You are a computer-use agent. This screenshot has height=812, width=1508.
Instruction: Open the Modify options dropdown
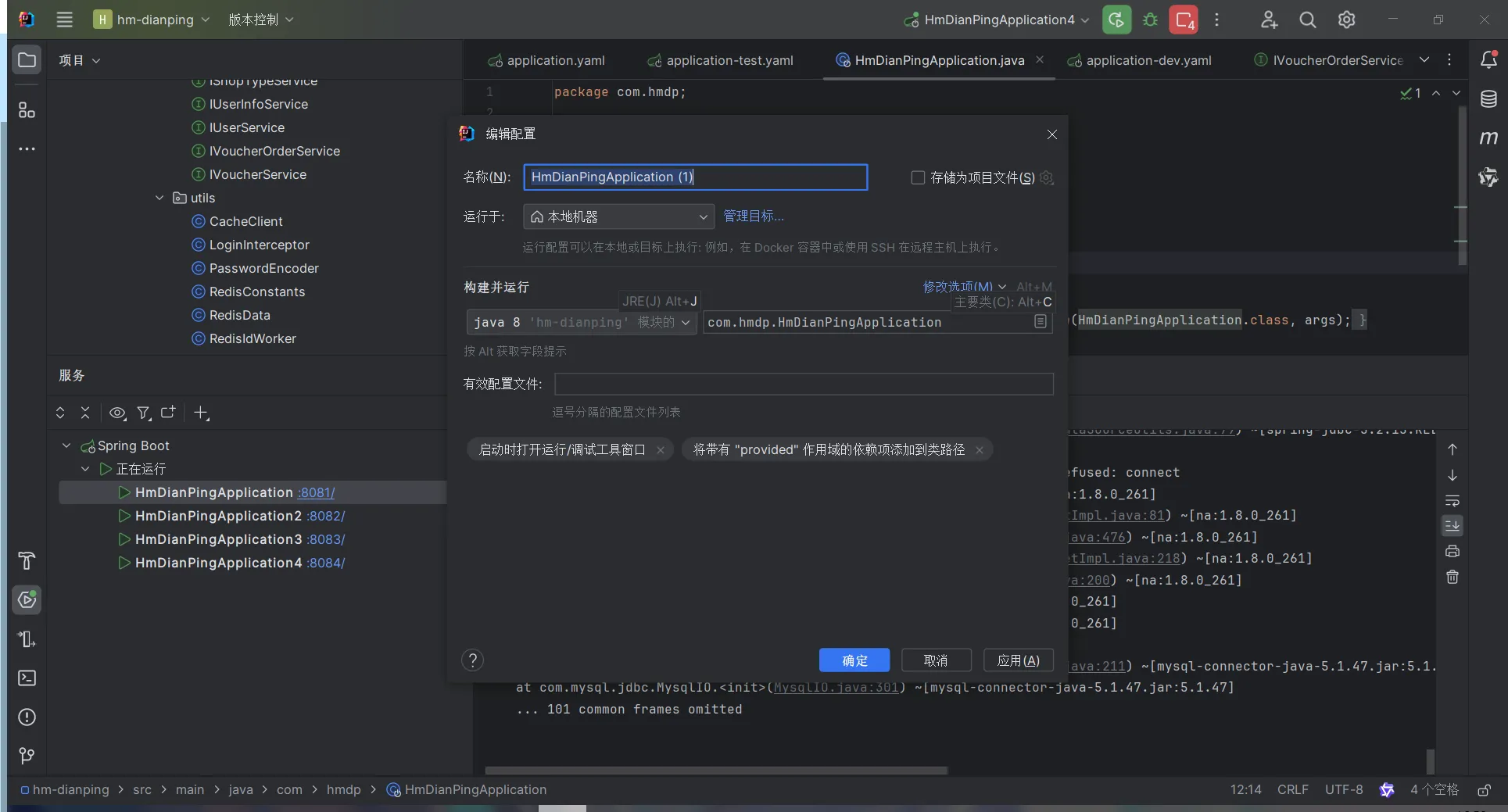coord(964,287)
